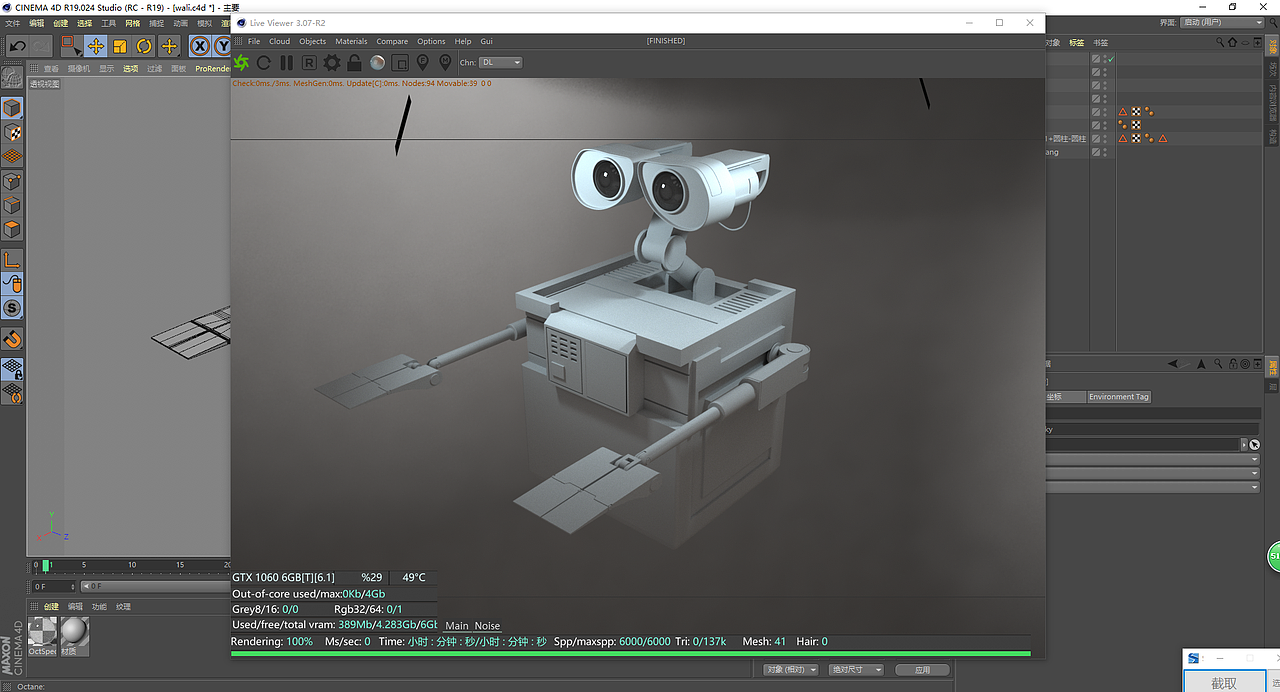Click the make editable cube icon
Viewport: 1280px width, 692px height.
[x=12, y=108]
